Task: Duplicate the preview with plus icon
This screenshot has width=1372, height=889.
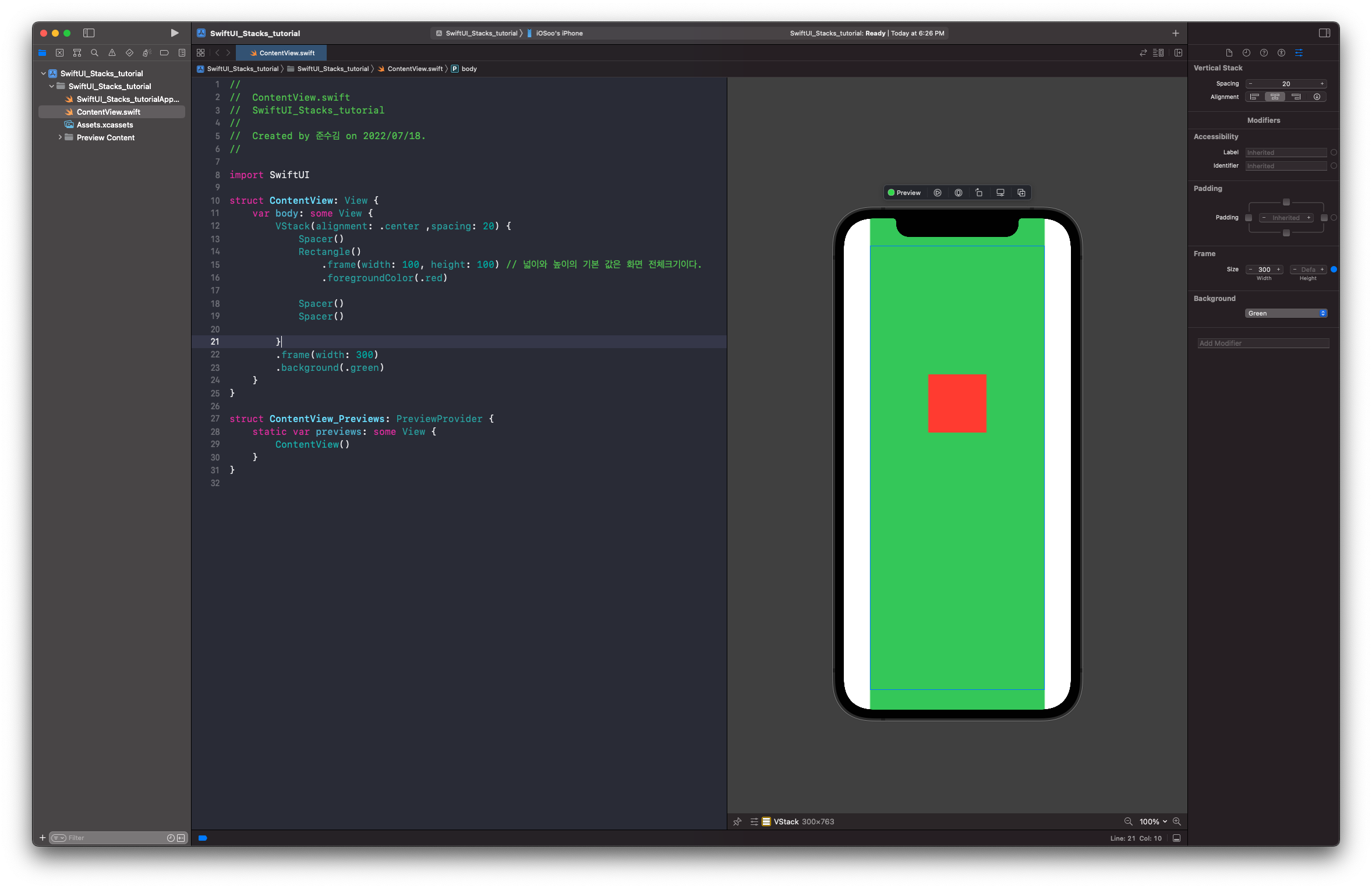Action: coord(1021,193)
